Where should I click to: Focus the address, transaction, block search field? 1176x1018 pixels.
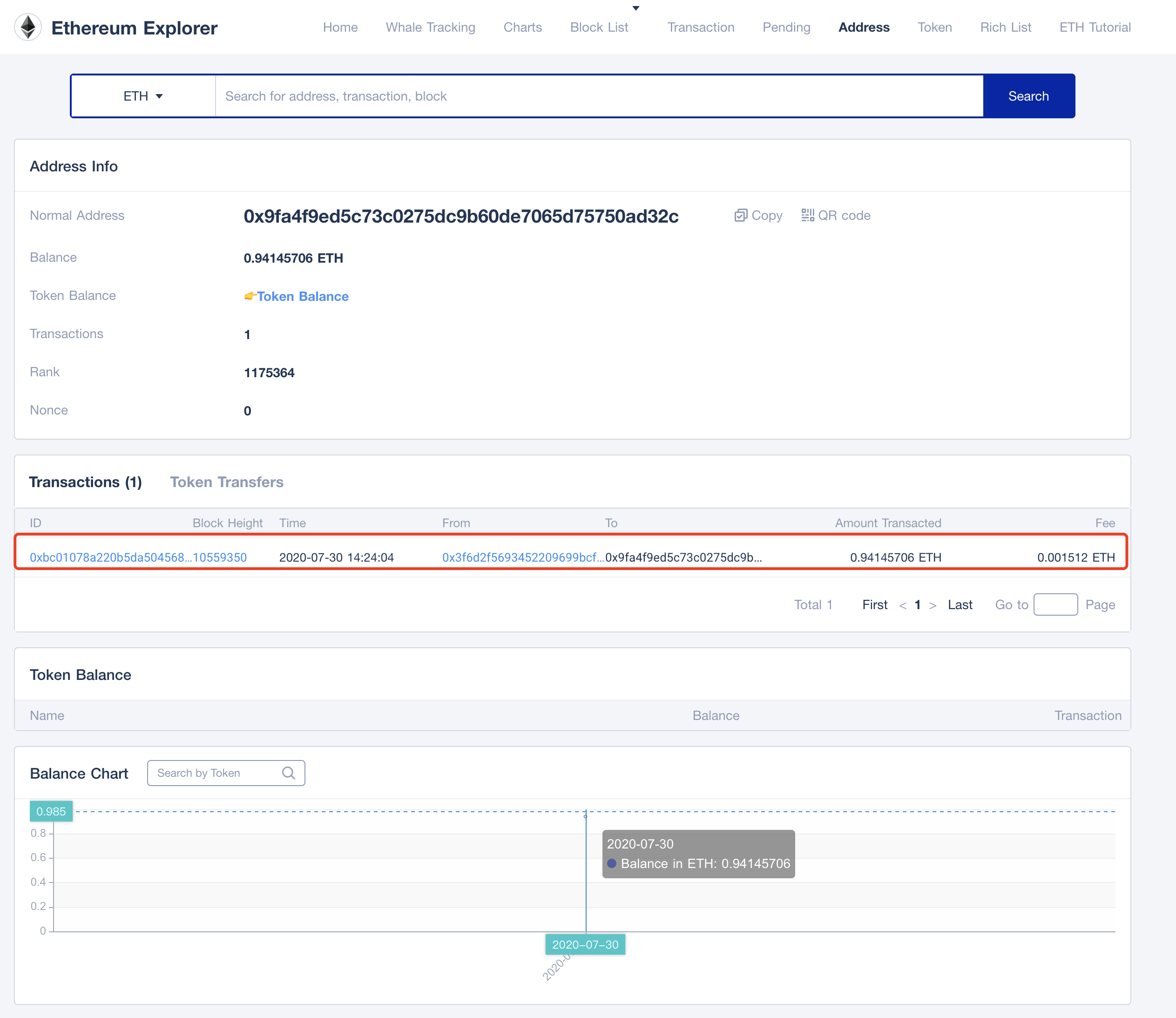599,96
